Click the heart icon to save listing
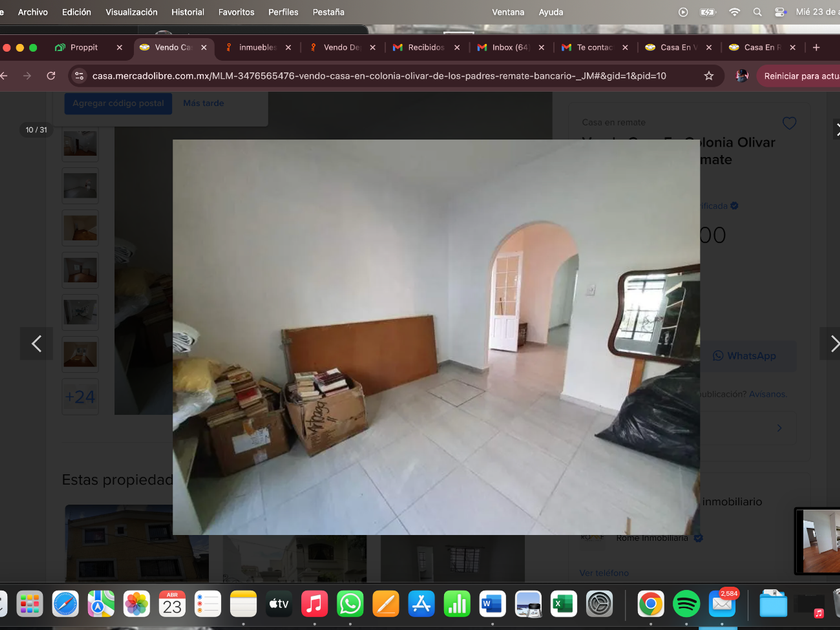The width and height of the screenshot is (840, 630). [x=789, y=123]
